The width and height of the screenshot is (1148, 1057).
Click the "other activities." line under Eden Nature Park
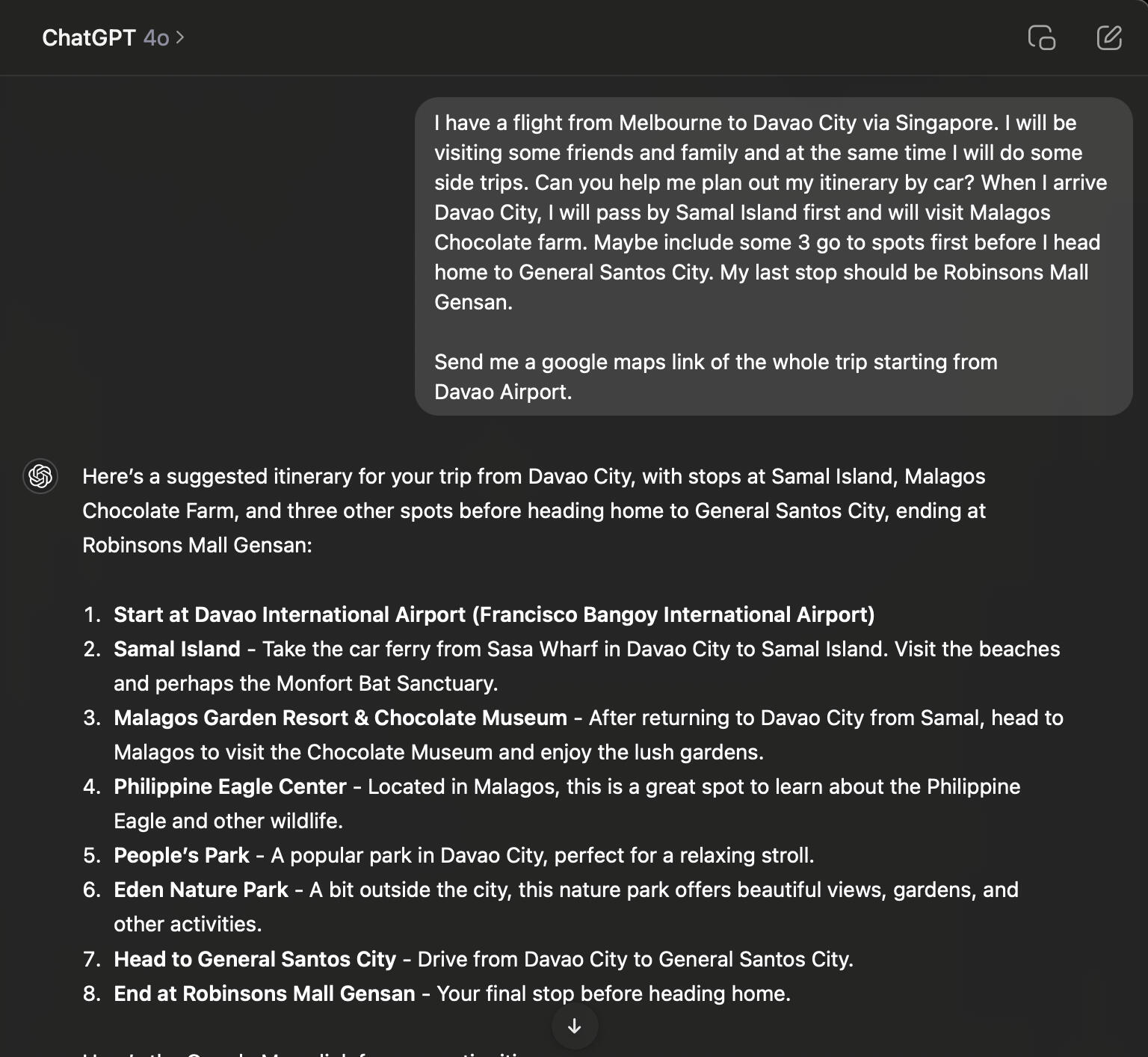tap(188, 924)
